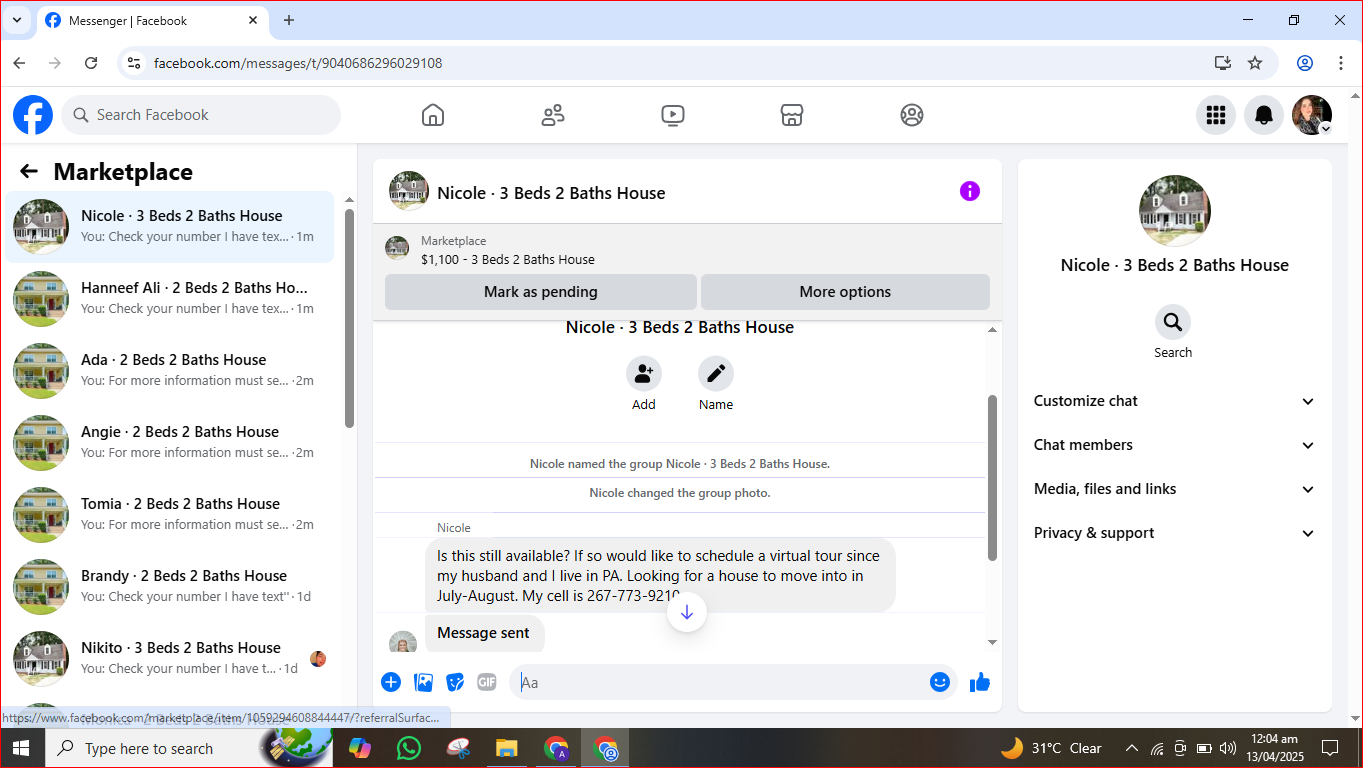Go back in Chrome
Screen dimensions: 1363x768
tap(19, 63)
